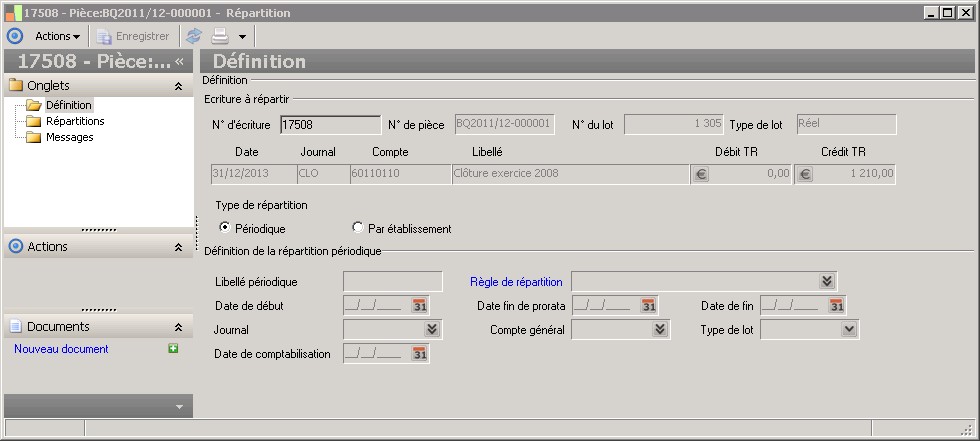Viewport: 980px width, 441px height.
Task: Open the Actions menu
Action: pos(57,36)
